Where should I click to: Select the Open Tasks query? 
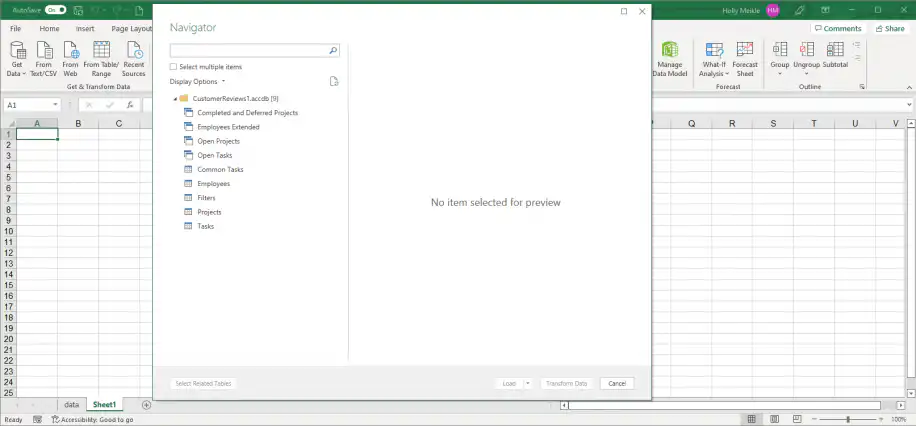pos(214,155)
